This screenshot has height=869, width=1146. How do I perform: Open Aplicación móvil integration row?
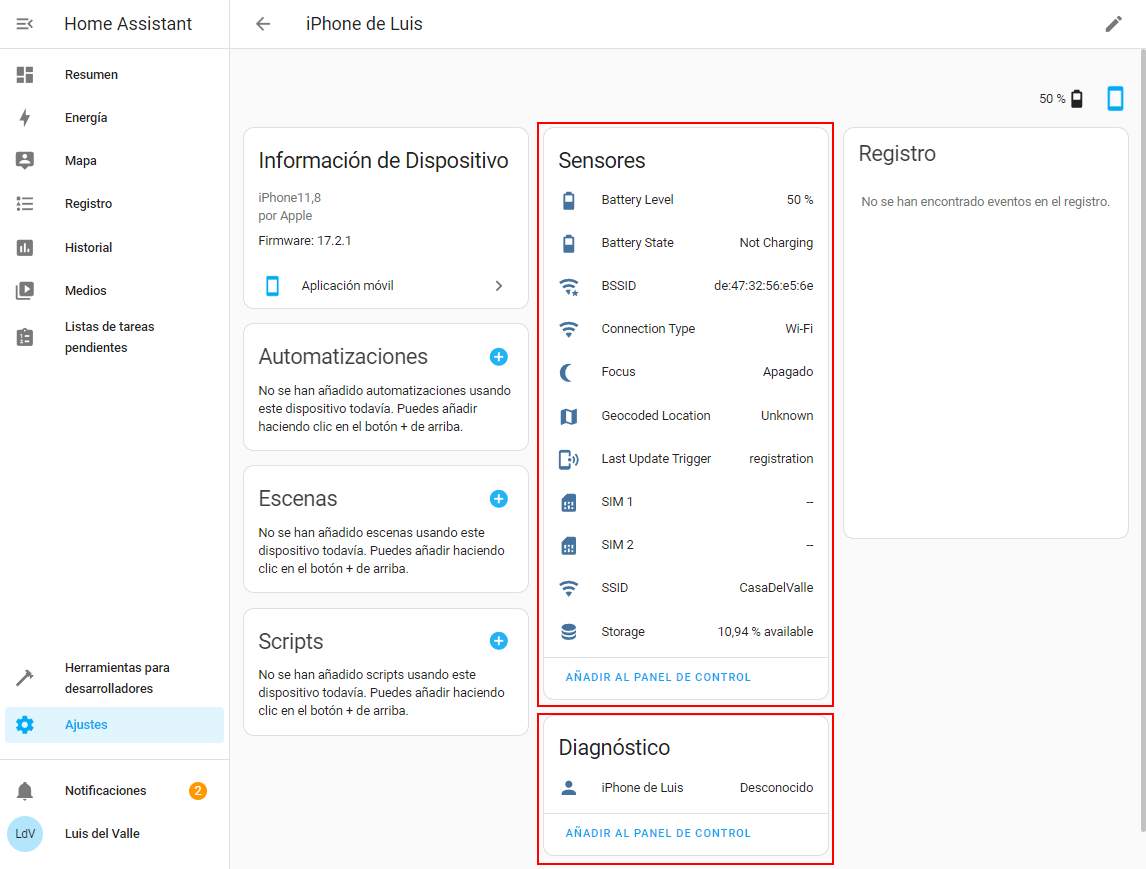[x=386, y=286]
